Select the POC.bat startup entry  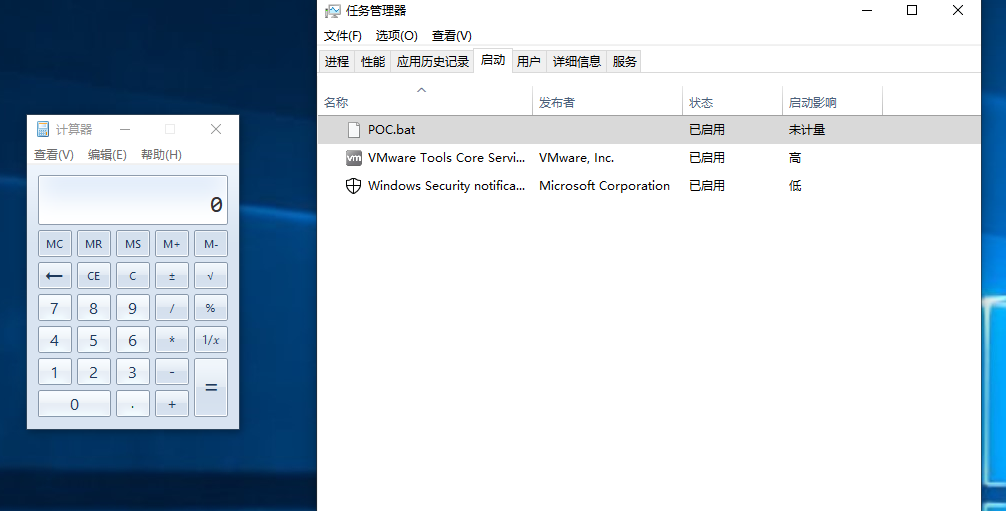[x=649, y=130]
